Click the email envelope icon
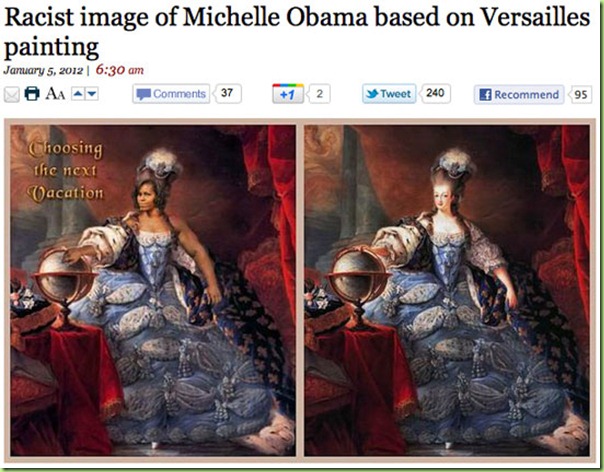The width and height of the screenshot is (604, 472). click(12, 94)
